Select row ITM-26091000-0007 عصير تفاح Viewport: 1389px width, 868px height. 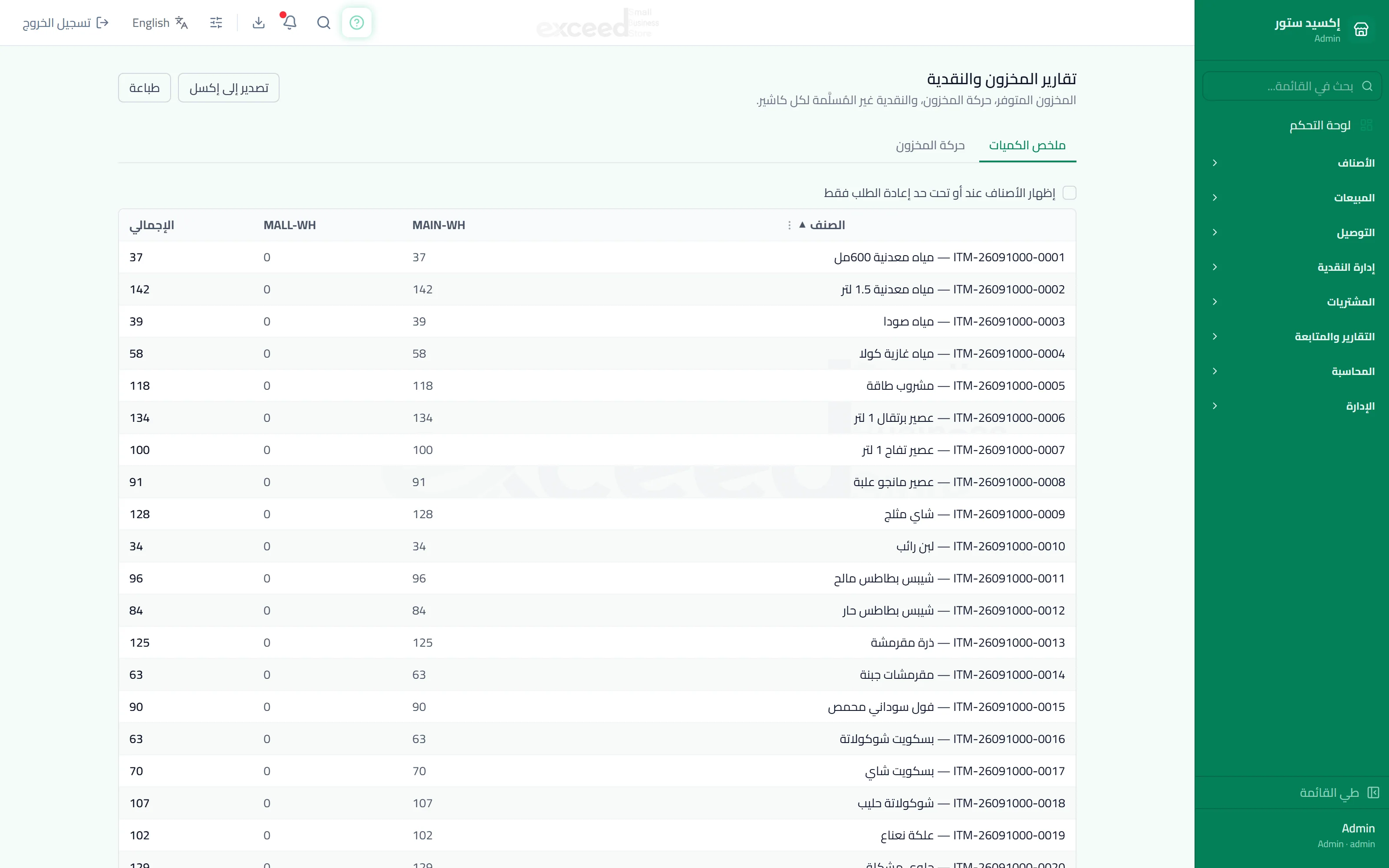[x=597, y=450]
